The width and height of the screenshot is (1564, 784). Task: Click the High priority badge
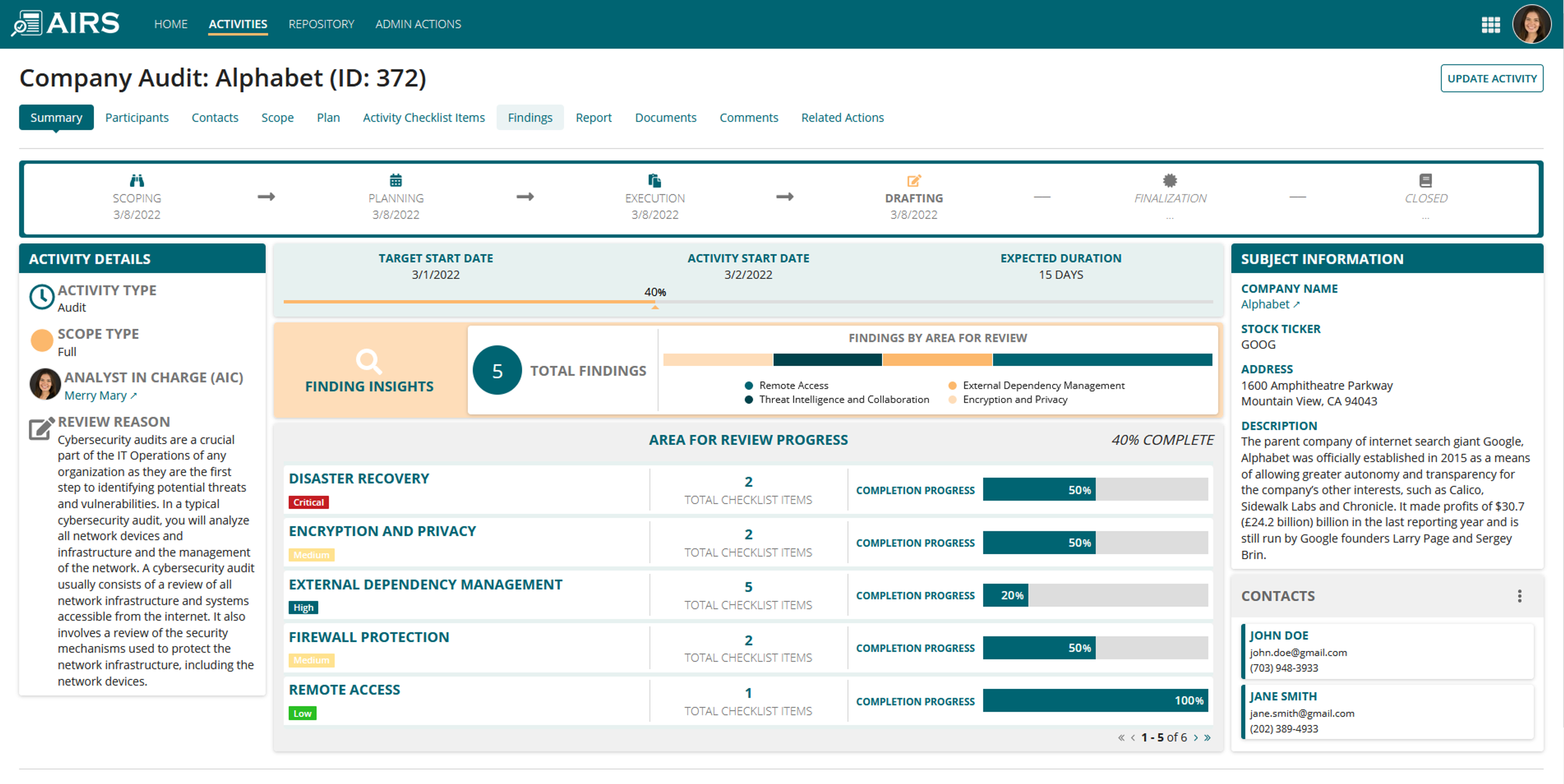[x=303, y=608]
